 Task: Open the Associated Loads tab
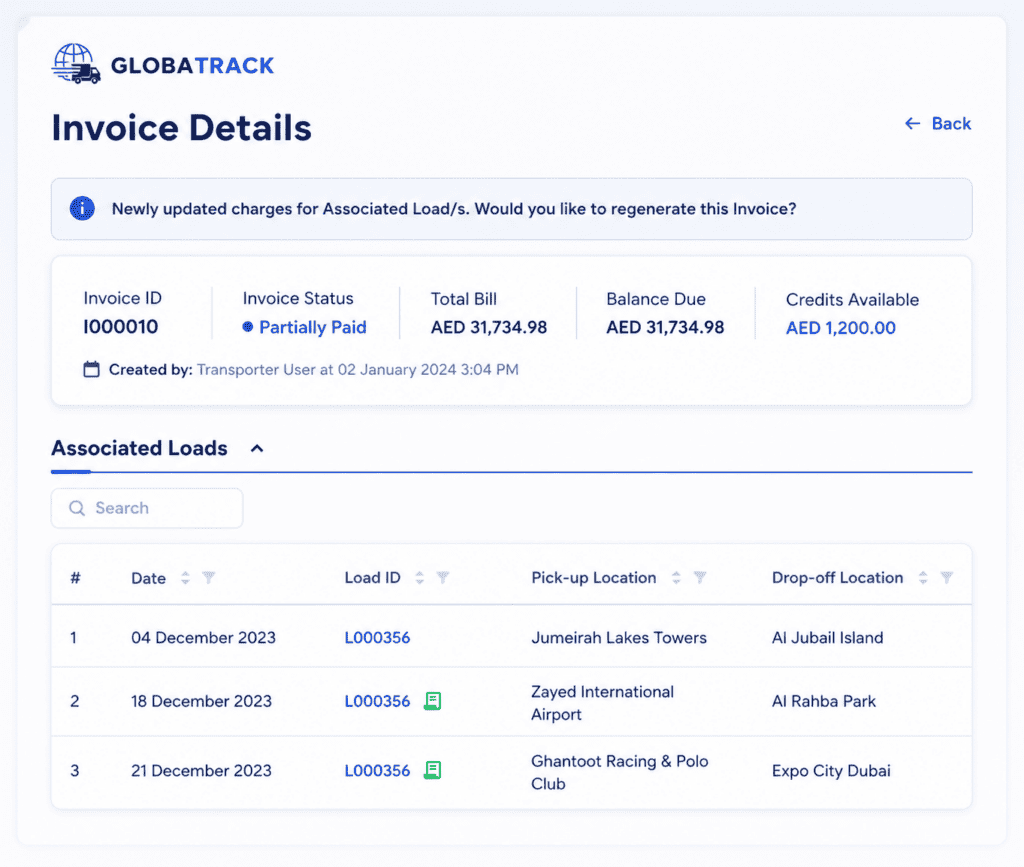click(140, 449)
